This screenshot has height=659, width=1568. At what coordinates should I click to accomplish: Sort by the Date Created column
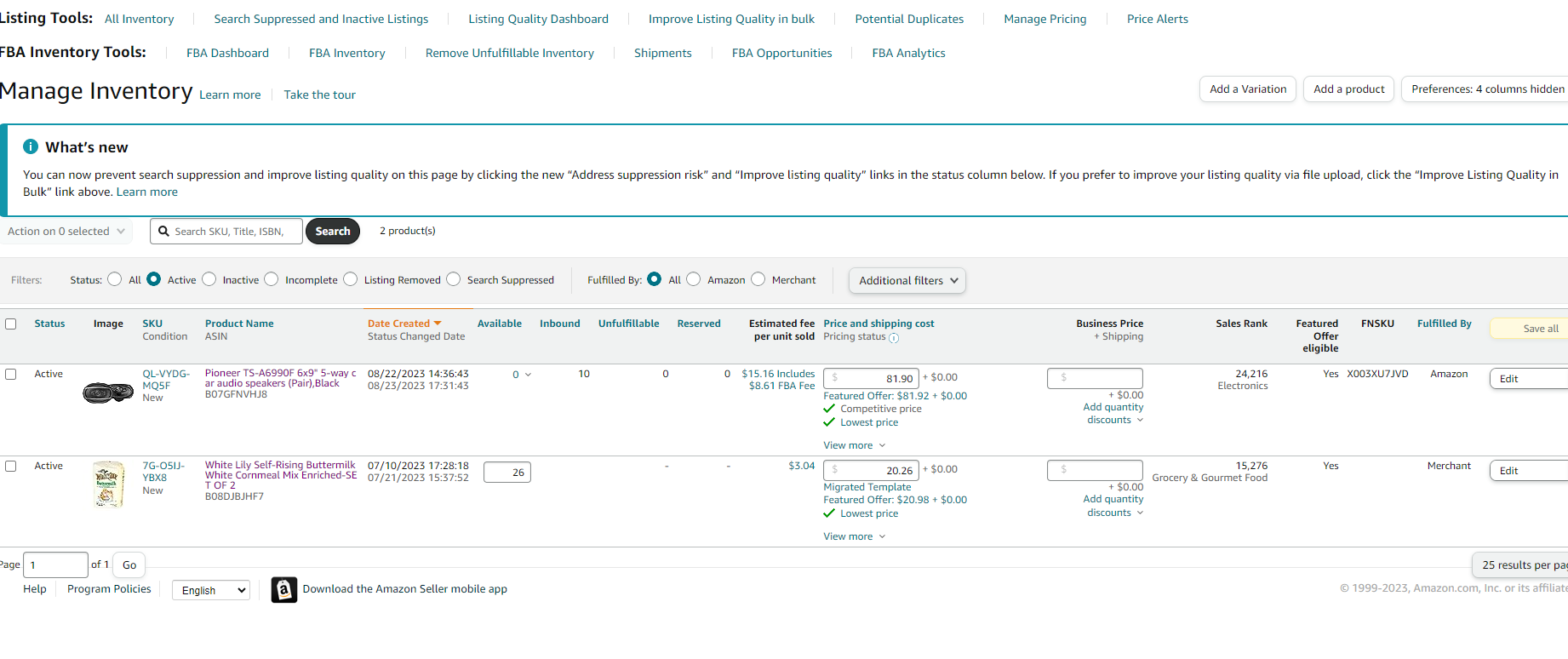point(404,324)
